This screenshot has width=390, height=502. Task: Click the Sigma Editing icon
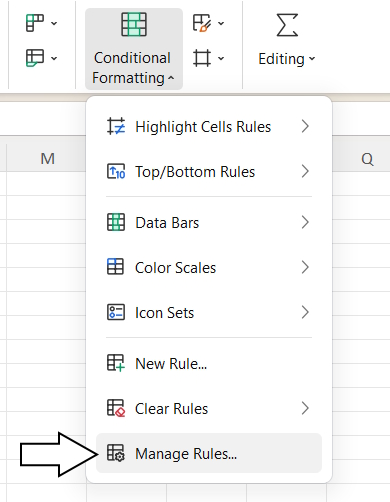(x=287, y=25)
